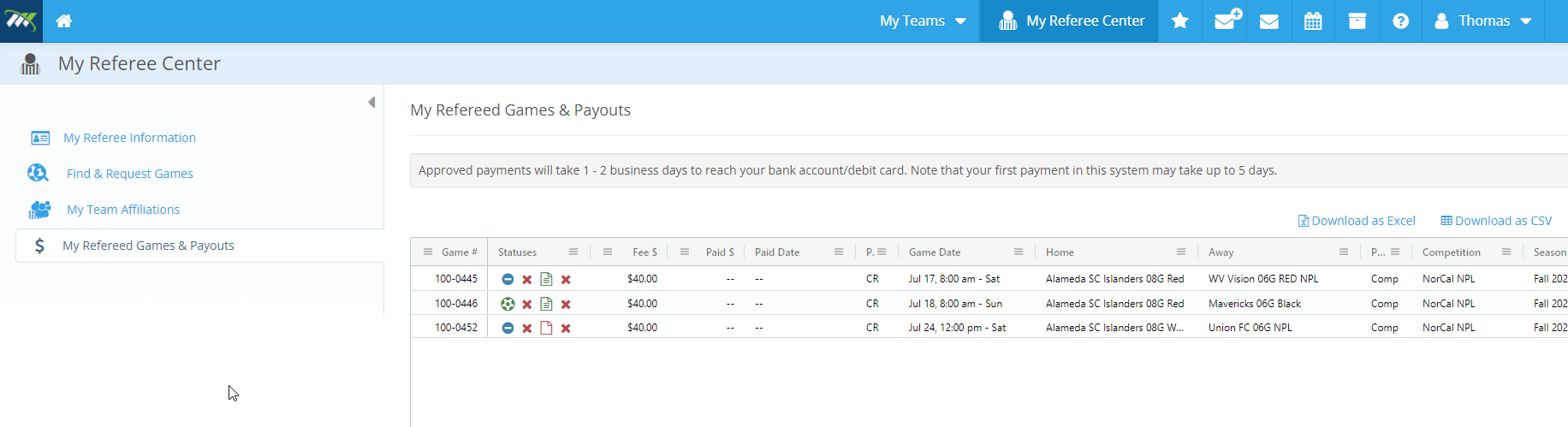1568x427 pixels.
Task: Click the referee icon beside page title
Action: (x=31, y=64)
